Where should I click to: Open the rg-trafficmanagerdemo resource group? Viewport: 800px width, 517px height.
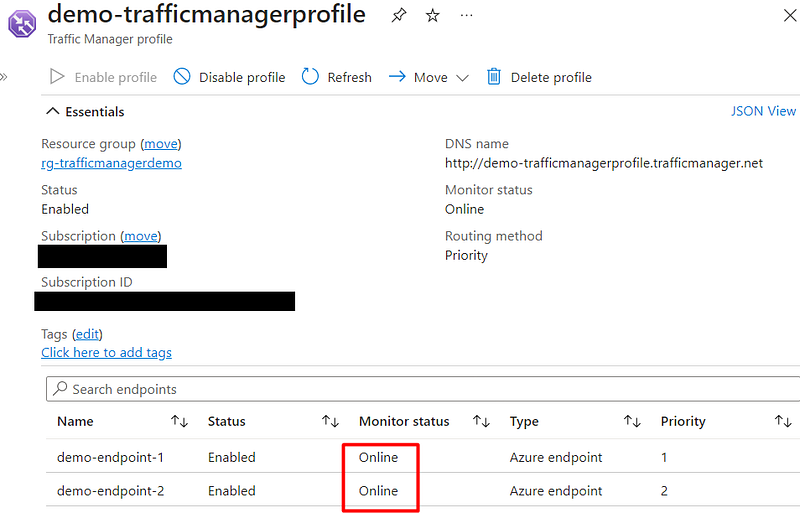pyautogui.click(x=111, y=163)
